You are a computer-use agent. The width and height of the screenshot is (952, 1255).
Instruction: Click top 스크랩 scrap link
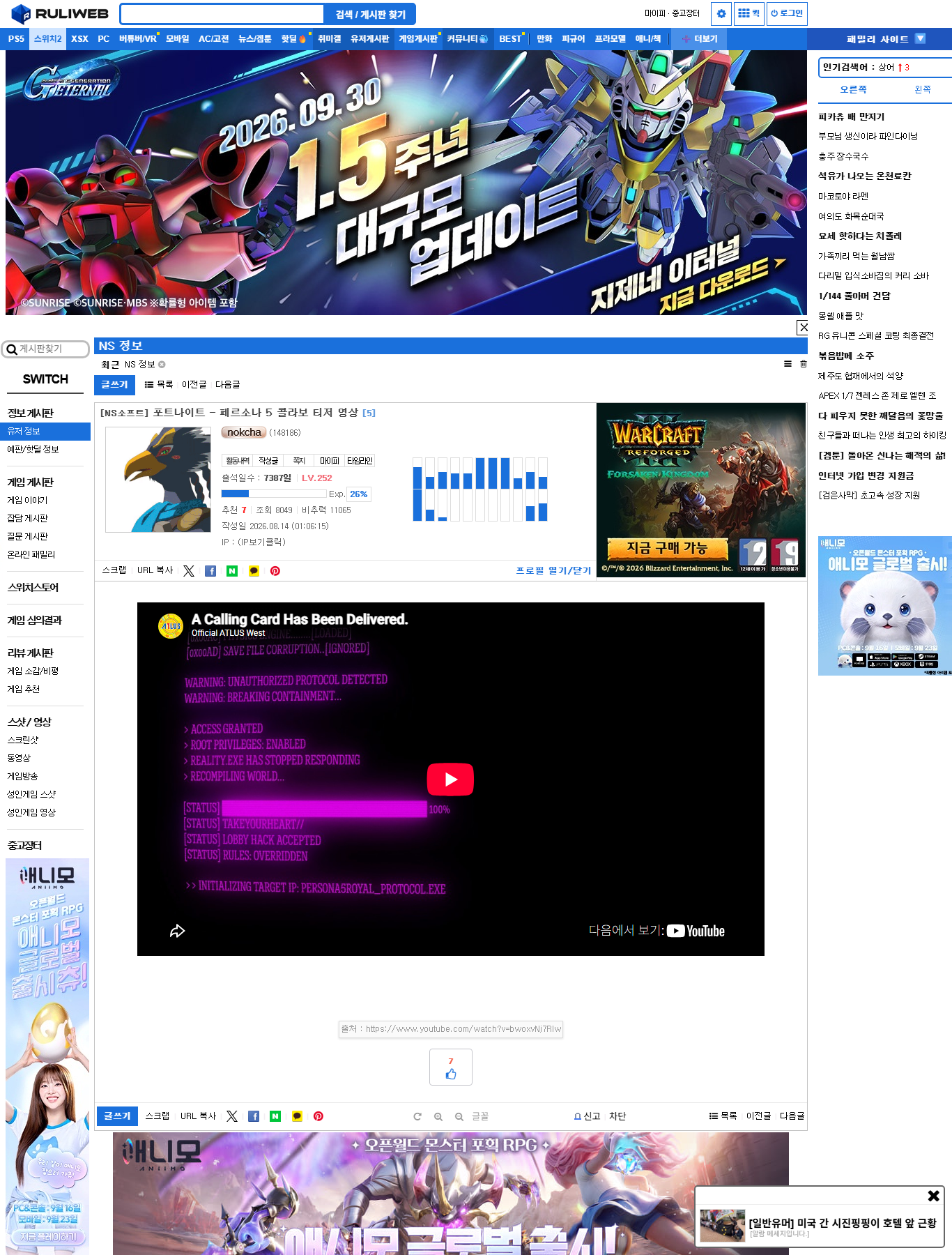114,570
